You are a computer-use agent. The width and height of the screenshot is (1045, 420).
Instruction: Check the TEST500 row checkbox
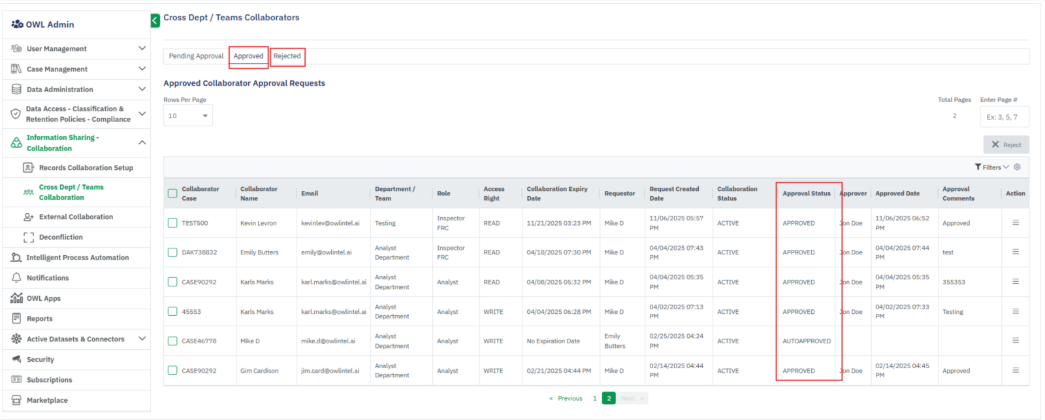(x=173, y=222)
